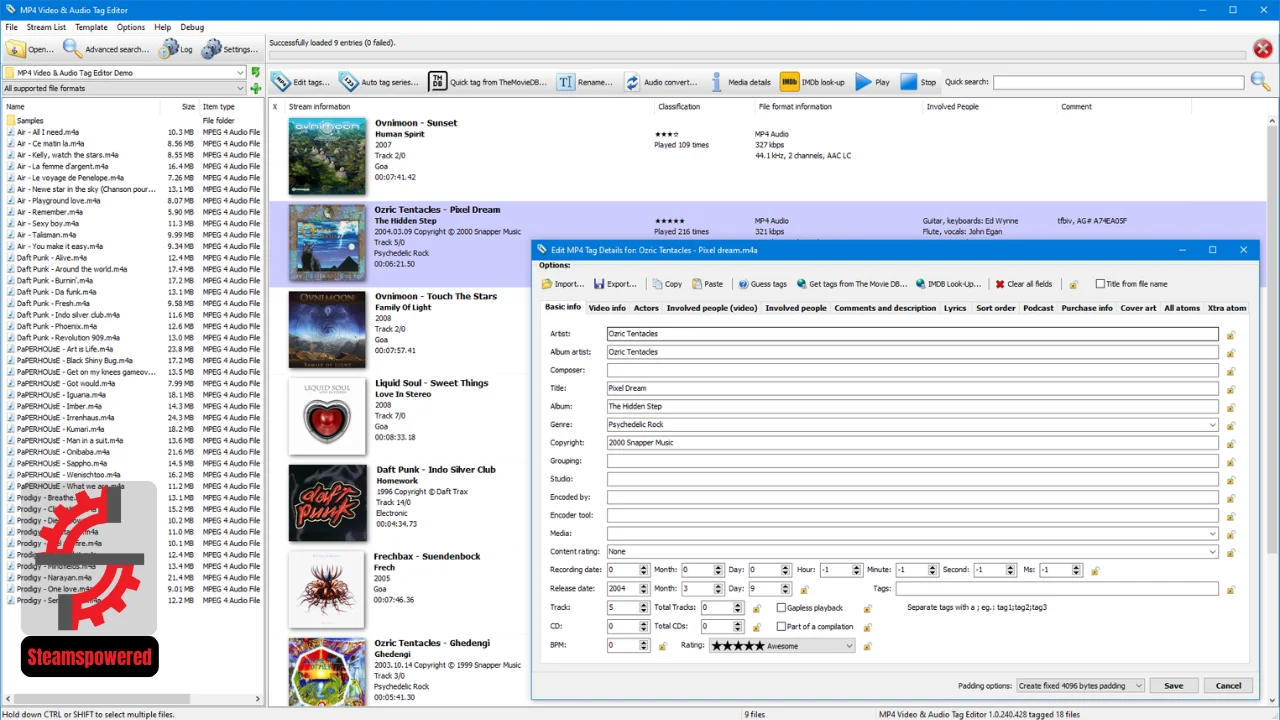The image size is (1280, 720).
Task: Switch to the Lyrics tab
Action: [955, 308]
